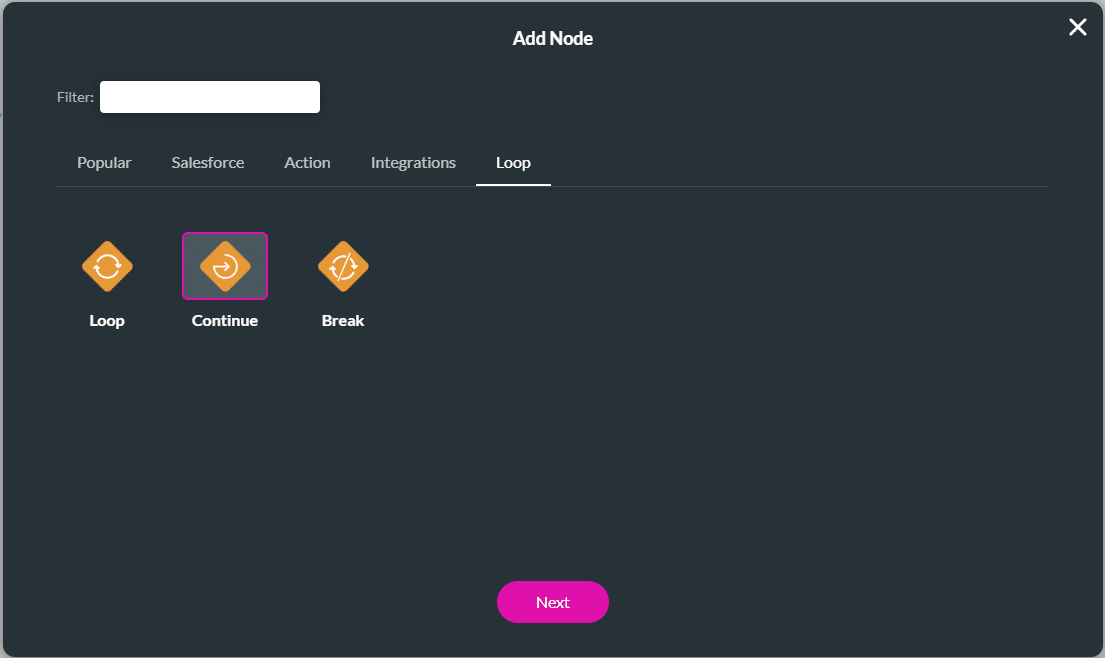1105x658 pixels.
Task: Click the orange circular-arrow Loop diamond
Action: pyautogui.click(x=106, y=266)
